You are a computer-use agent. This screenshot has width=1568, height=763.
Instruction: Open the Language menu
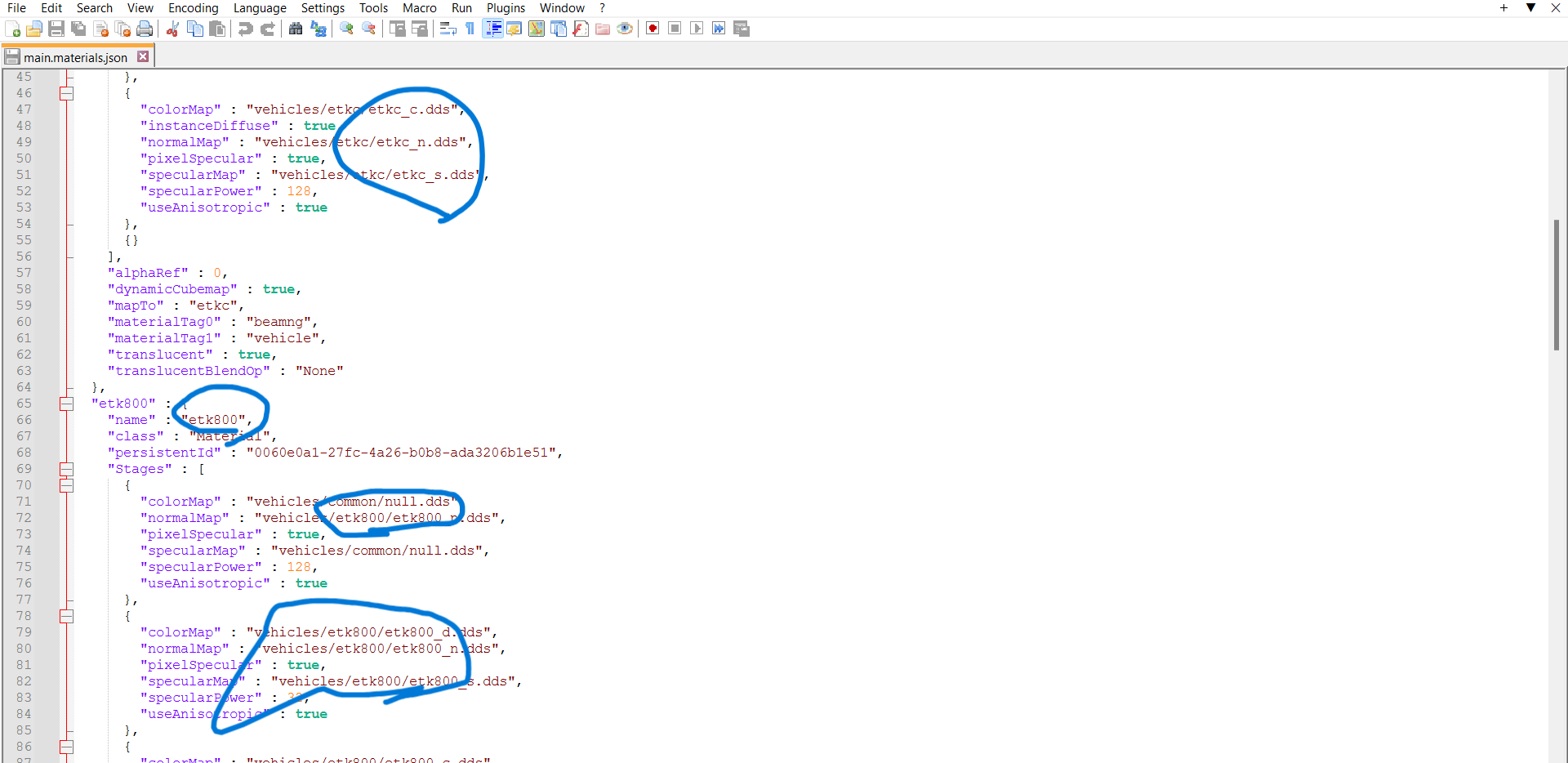click(260, 8)
